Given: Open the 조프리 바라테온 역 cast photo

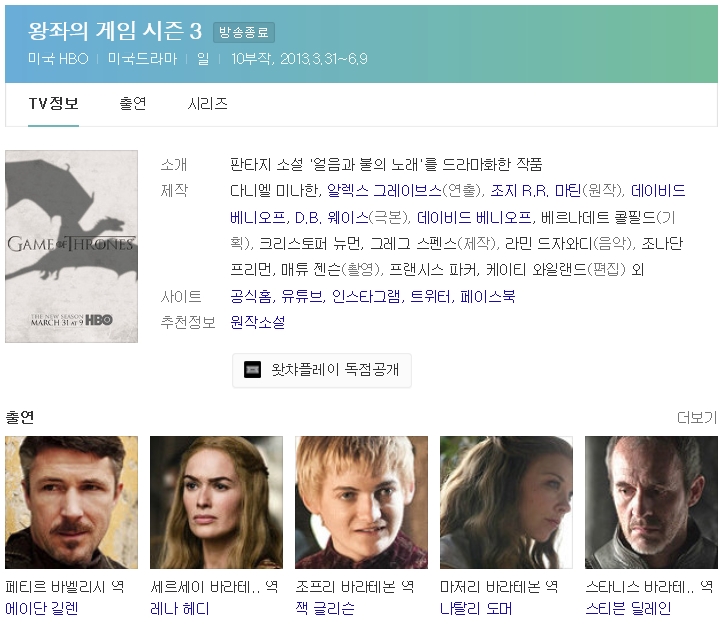Looking at the screenshot, I should pyautogui.click(x=361, y=502).
